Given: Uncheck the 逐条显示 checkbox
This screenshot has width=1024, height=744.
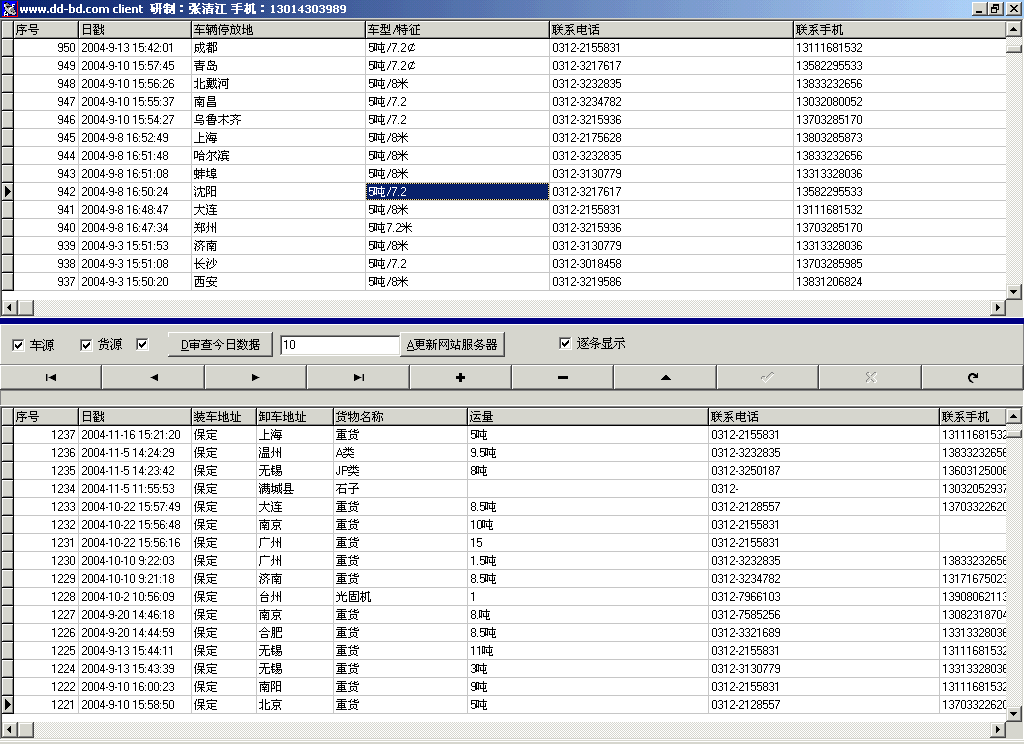Looking at the screenshot, I should (x=566, y=343).
